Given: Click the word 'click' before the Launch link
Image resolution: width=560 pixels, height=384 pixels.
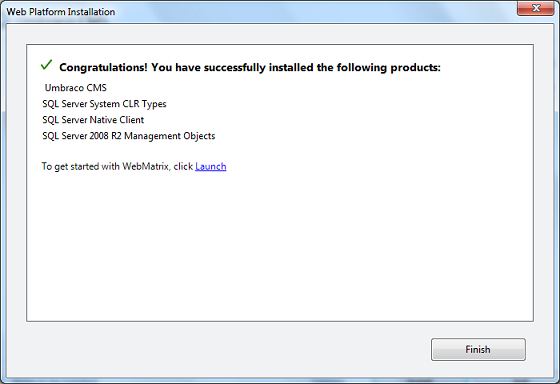Looking at the screenshot, I should pyautogui.click(x=183, y=166).
